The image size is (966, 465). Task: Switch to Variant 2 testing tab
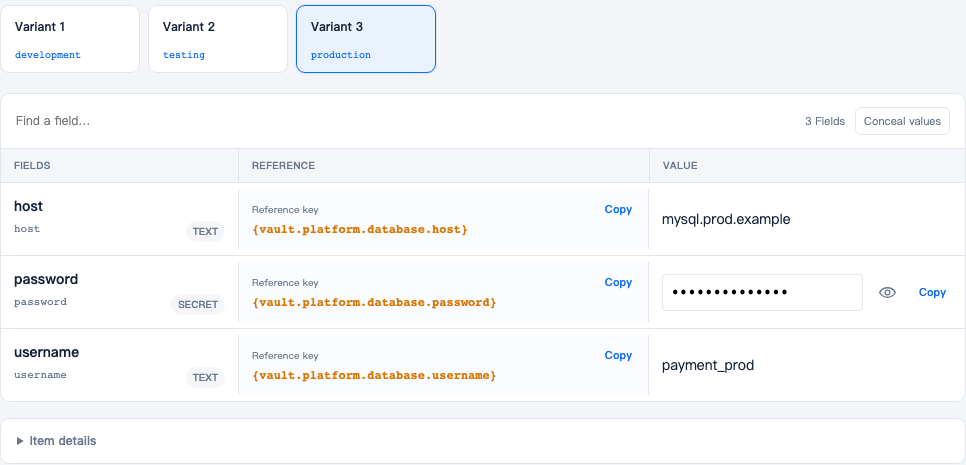(x=217, y=39)
